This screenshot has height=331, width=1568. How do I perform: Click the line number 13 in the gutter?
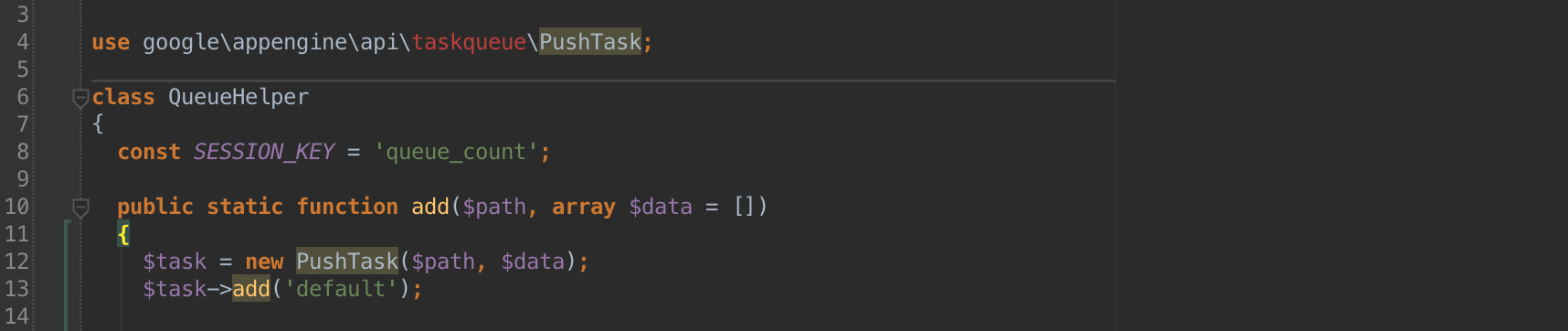(16, 289)
